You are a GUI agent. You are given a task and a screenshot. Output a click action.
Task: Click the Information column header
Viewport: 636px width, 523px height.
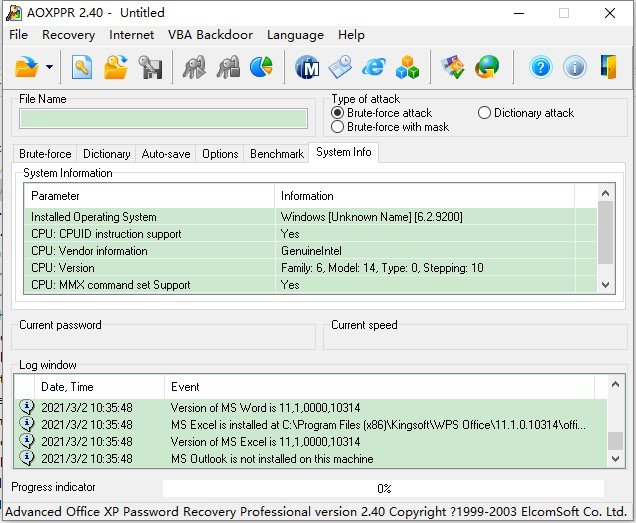pos(424,196)
